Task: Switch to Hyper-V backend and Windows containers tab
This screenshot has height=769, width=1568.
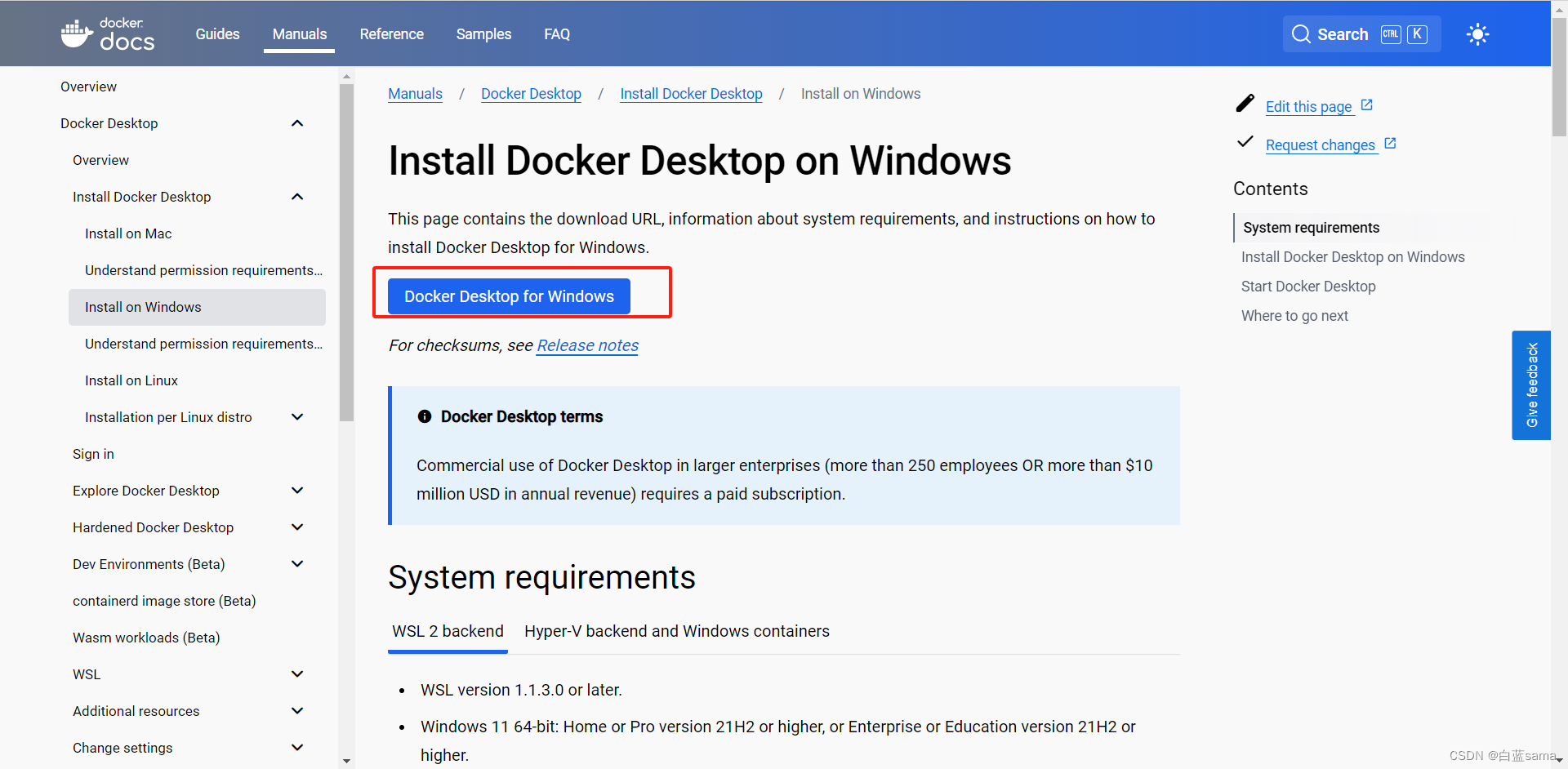Action: [x=677, y=631]
